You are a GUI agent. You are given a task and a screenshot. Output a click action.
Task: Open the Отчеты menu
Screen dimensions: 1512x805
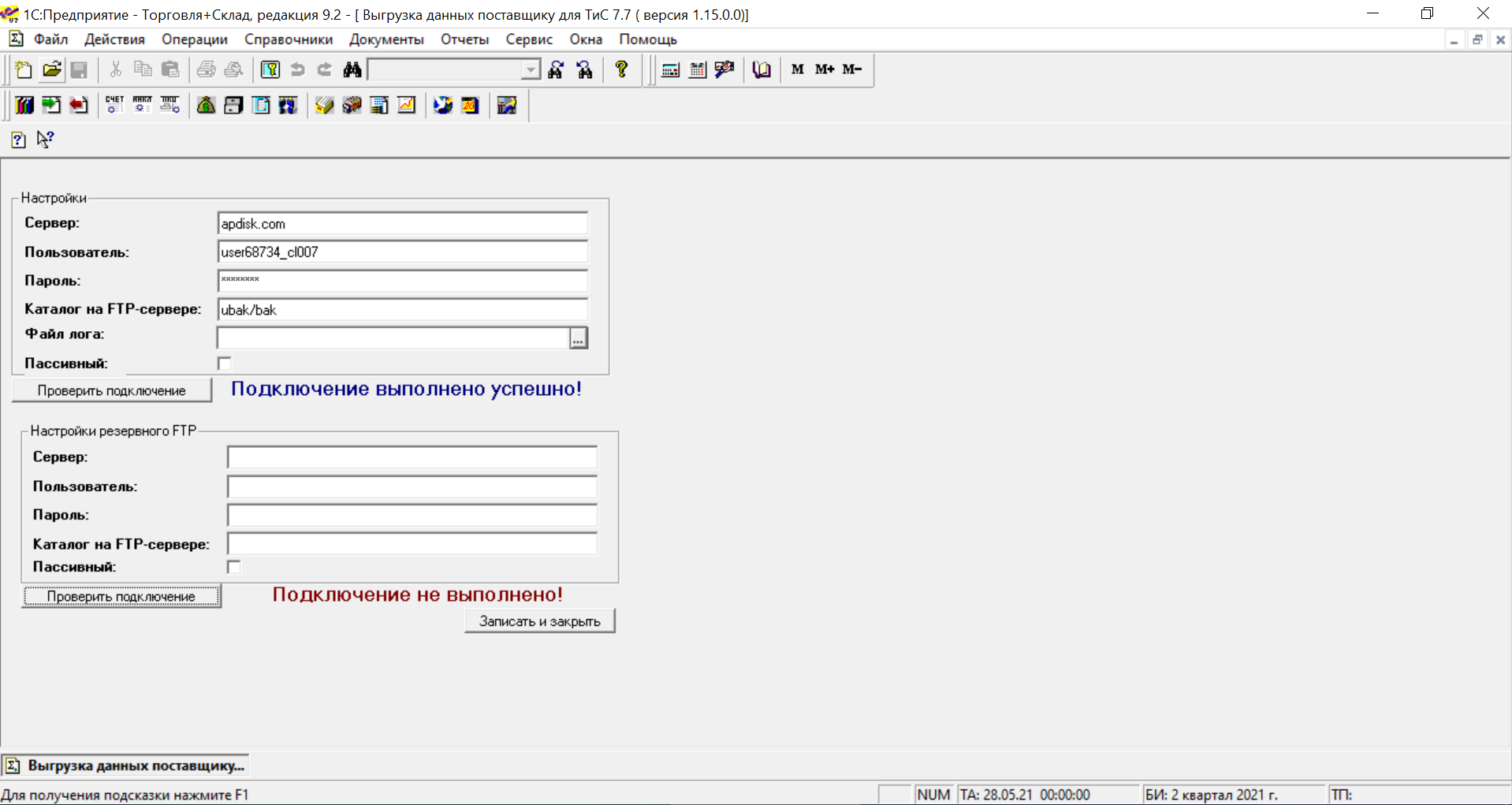pos(465,39)
